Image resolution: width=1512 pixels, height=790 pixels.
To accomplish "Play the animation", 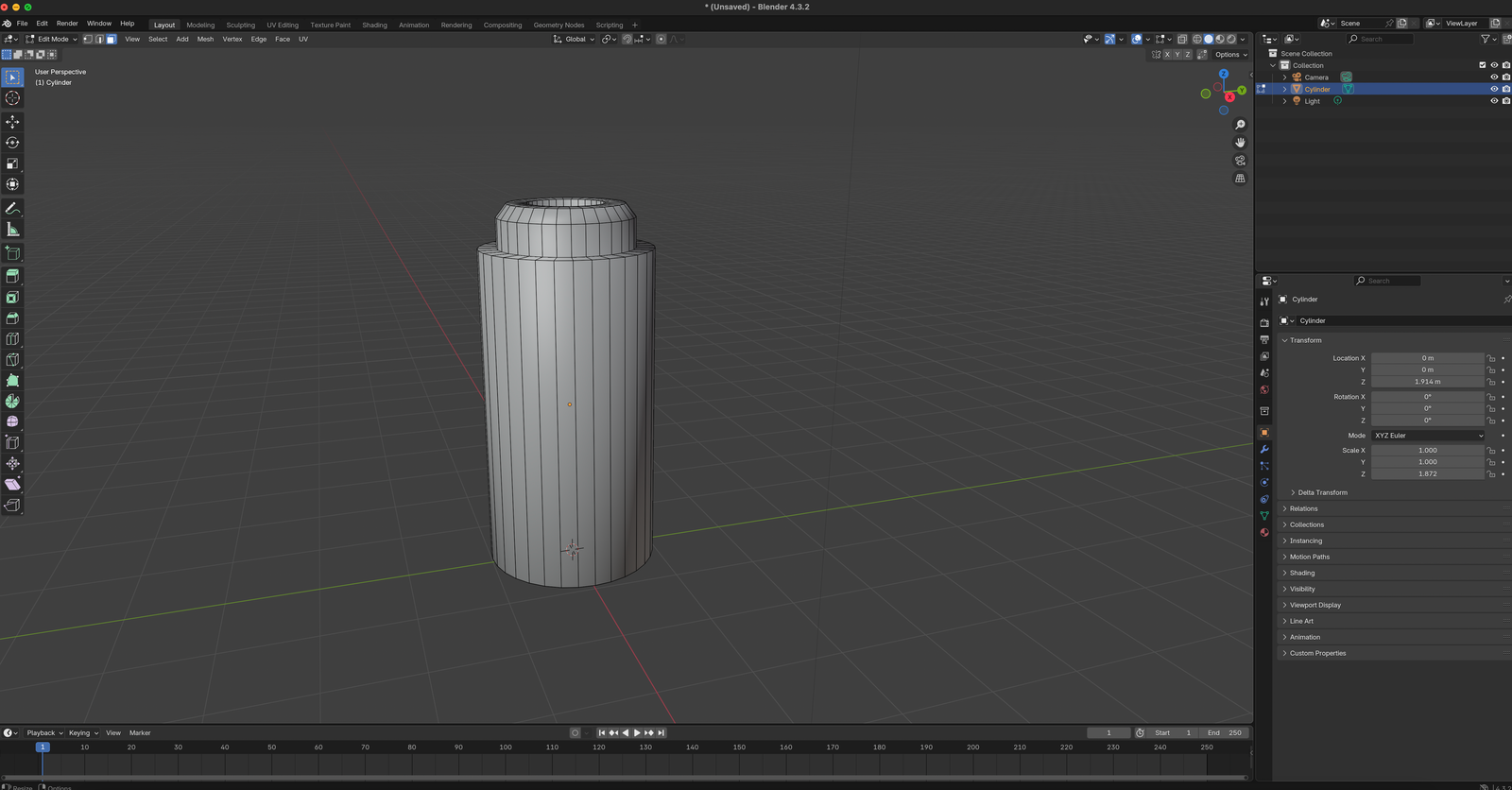I will click(637, 732).
